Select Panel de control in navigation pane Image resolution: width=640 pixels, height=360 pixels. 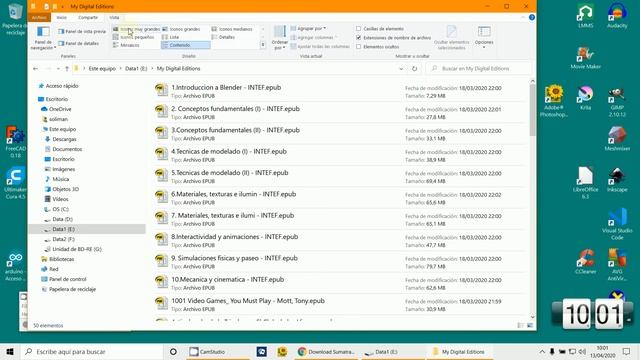tap(67, 279)
